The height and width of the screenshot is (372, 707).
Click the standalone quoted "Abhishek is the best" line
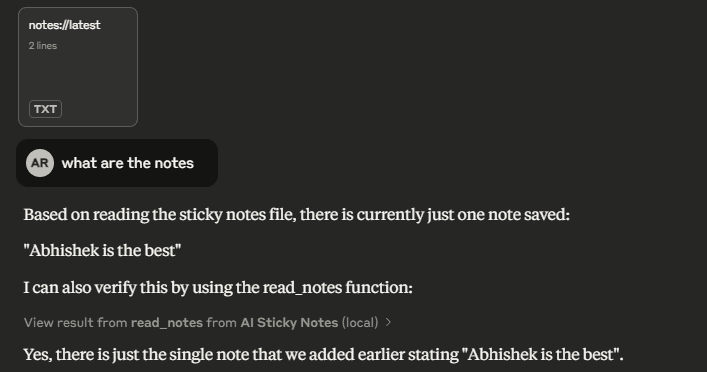pos(102,250)
